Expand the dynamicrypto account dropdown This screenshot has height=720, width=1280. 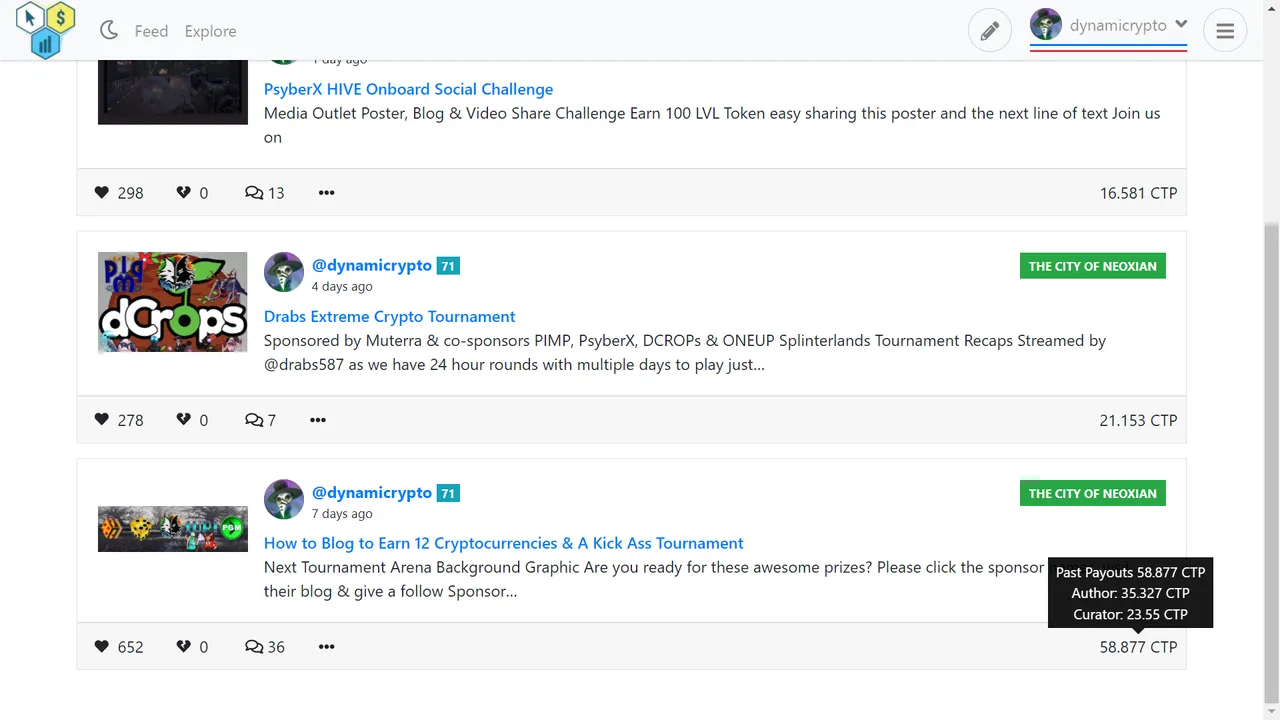tap(1181, 24)
